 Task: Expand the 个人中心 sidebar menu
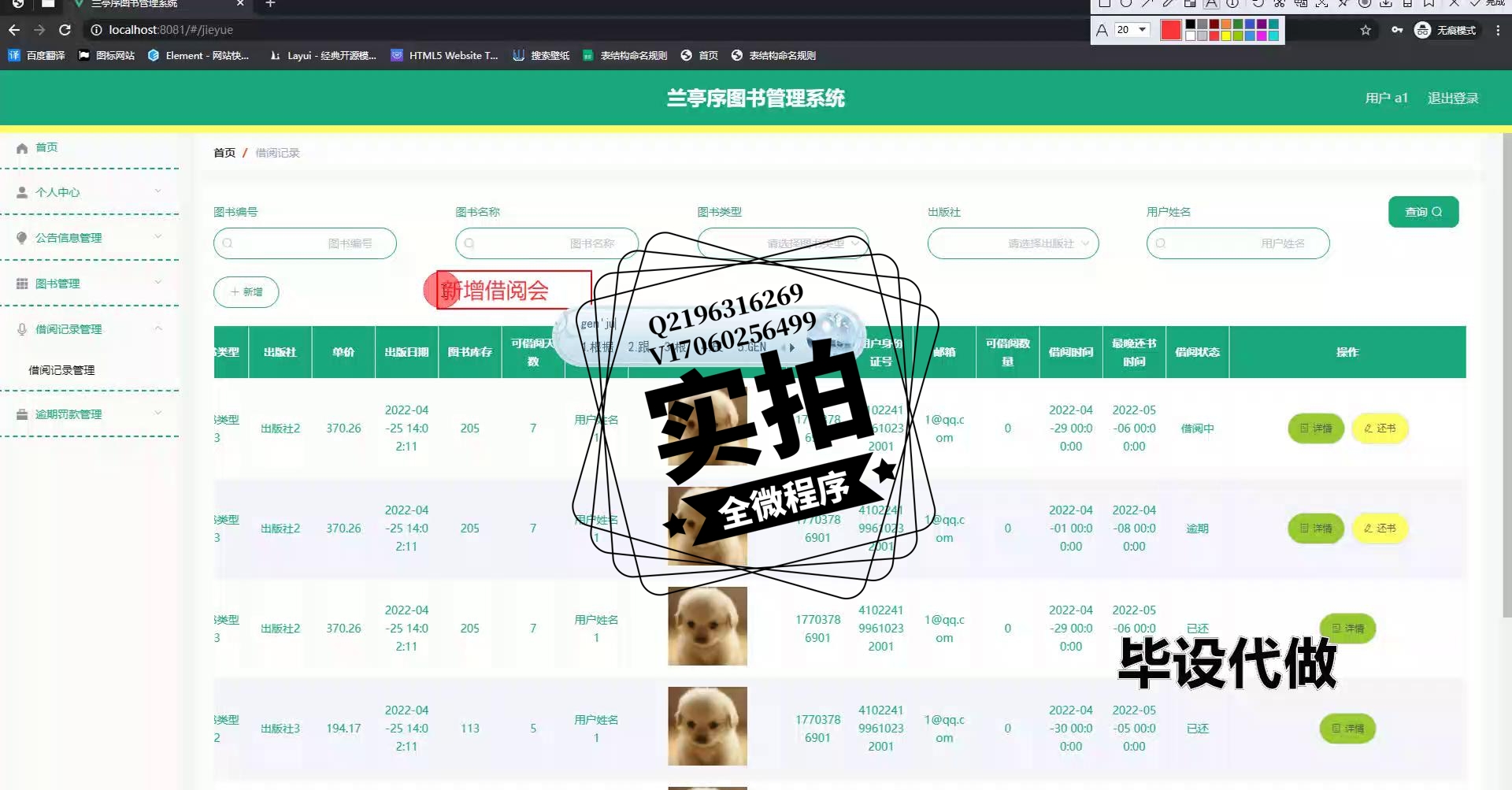(91, 191)
